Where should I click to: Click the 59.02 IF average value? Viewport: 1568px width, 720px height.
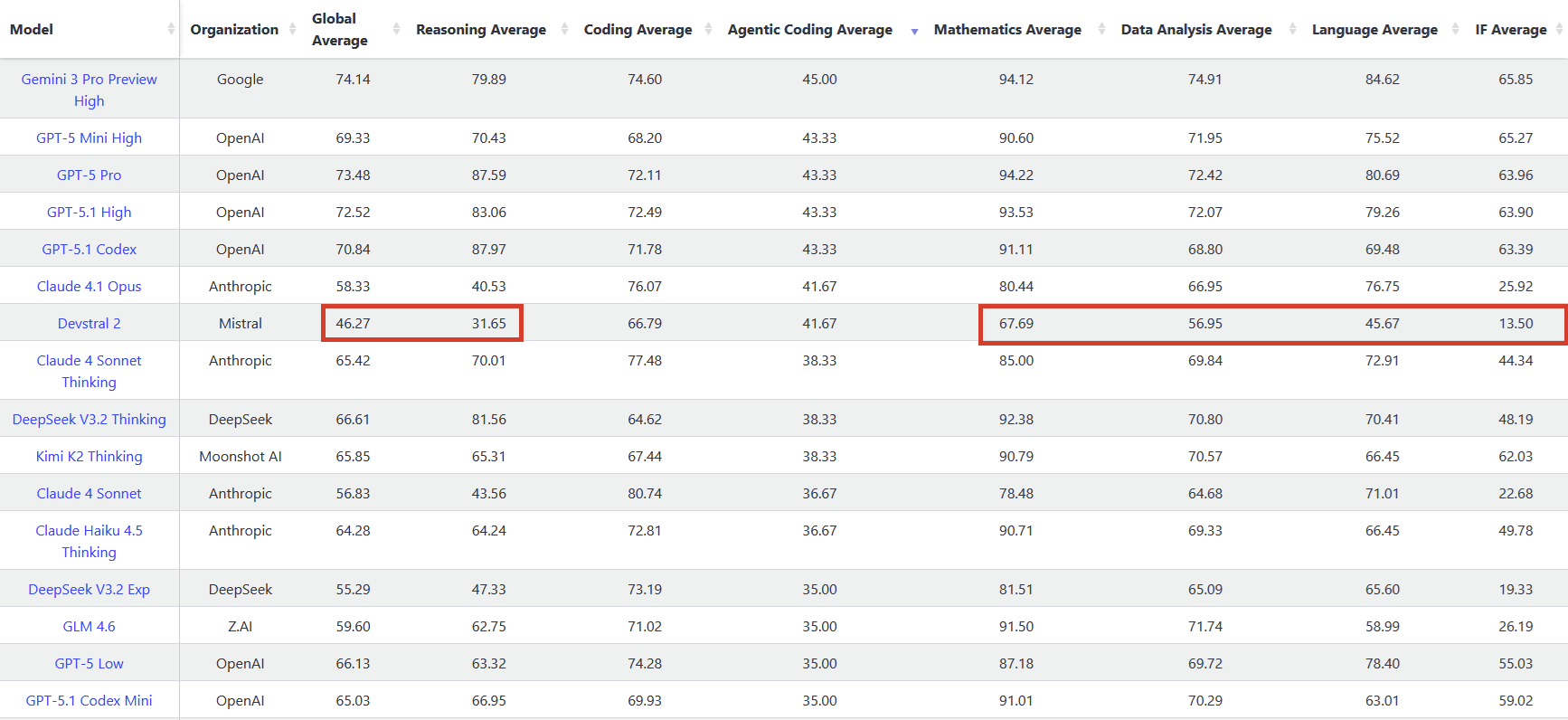(x=1516, y=700)
